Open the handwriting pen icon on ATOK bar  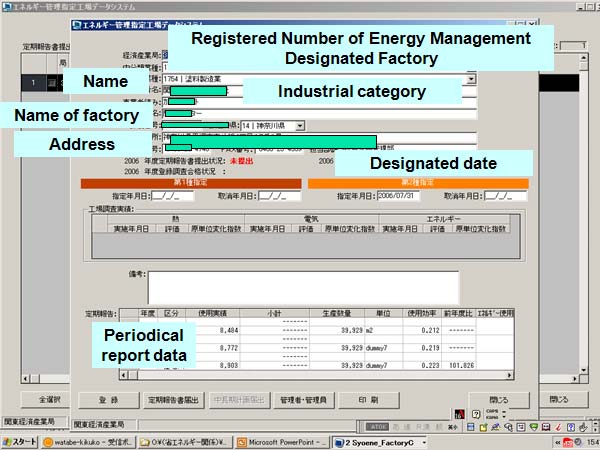coord(495,427)
